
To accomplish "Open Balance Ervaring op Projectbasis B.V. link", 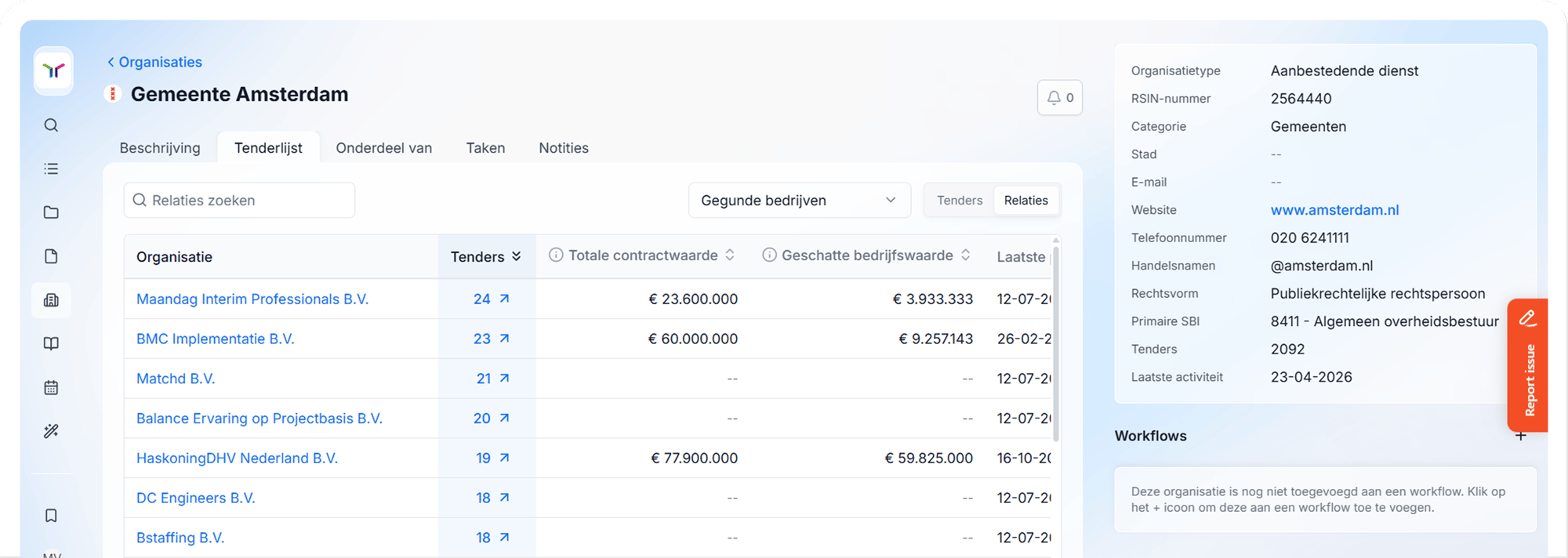I will 260,418.
